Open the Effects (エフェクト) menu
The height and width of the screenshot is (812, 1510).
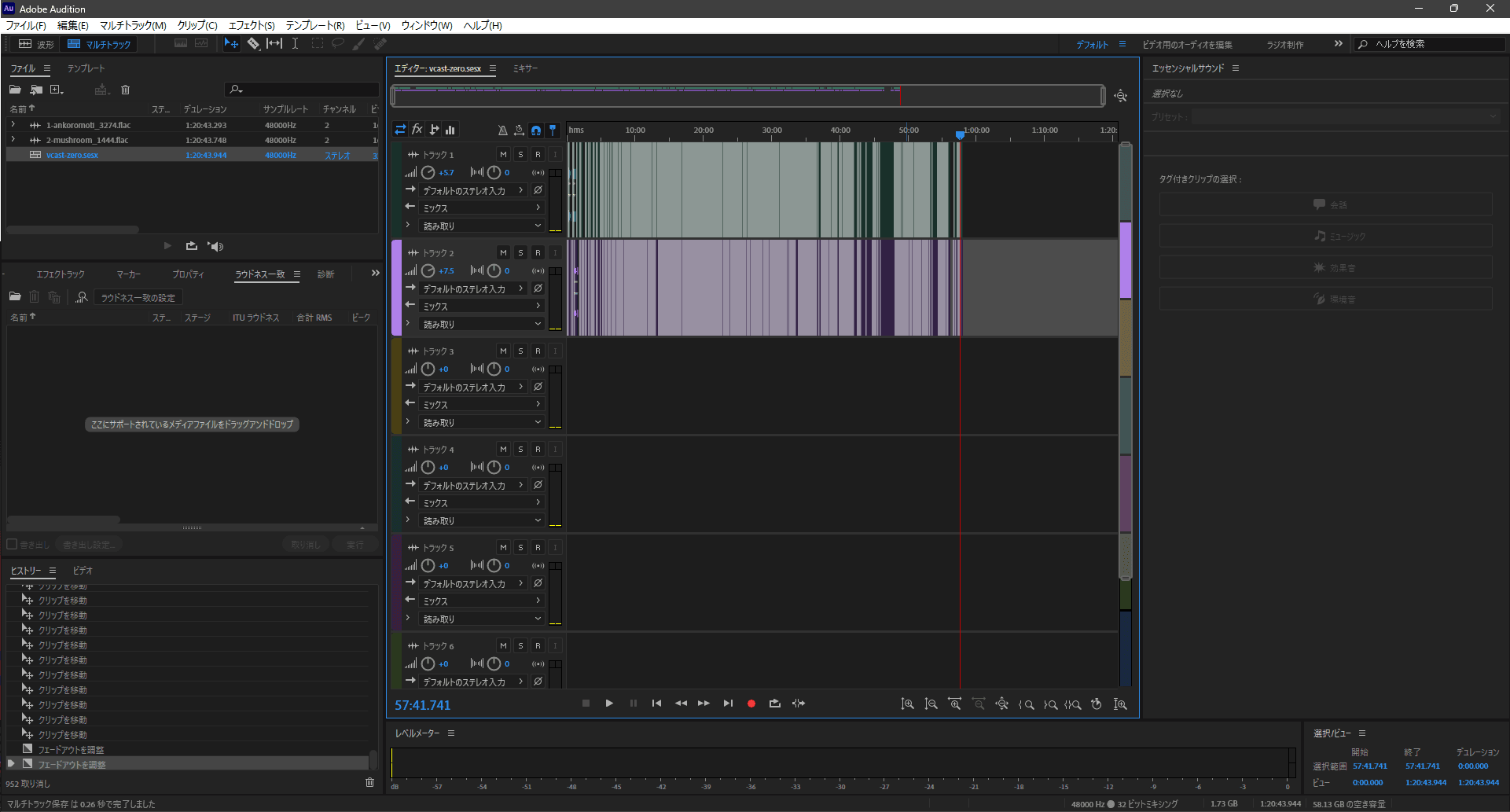pyautogui.click(x=251, y=25)
